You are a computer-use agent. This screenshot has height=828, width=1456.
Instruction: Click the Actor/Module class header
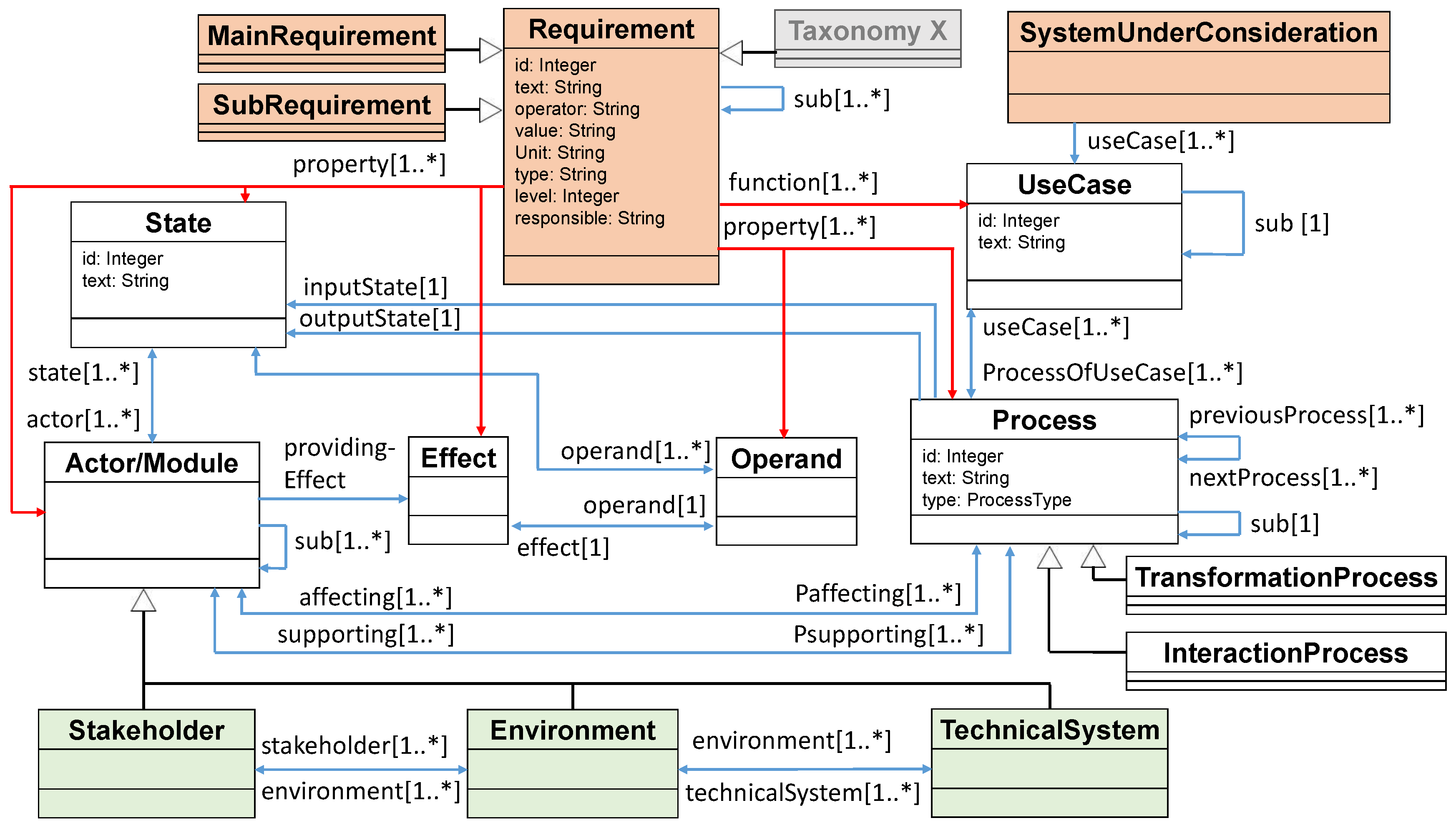point(151,462)
